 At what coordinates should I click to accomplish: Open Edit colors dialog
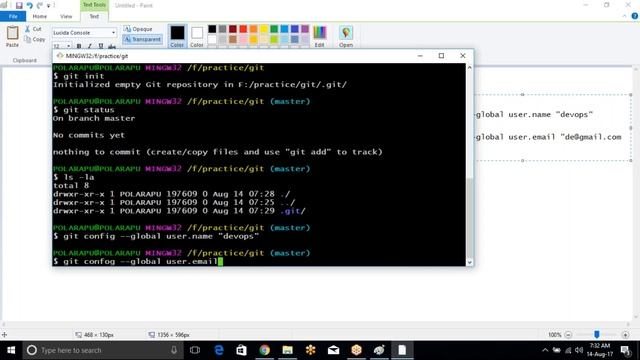coord(320,36)
